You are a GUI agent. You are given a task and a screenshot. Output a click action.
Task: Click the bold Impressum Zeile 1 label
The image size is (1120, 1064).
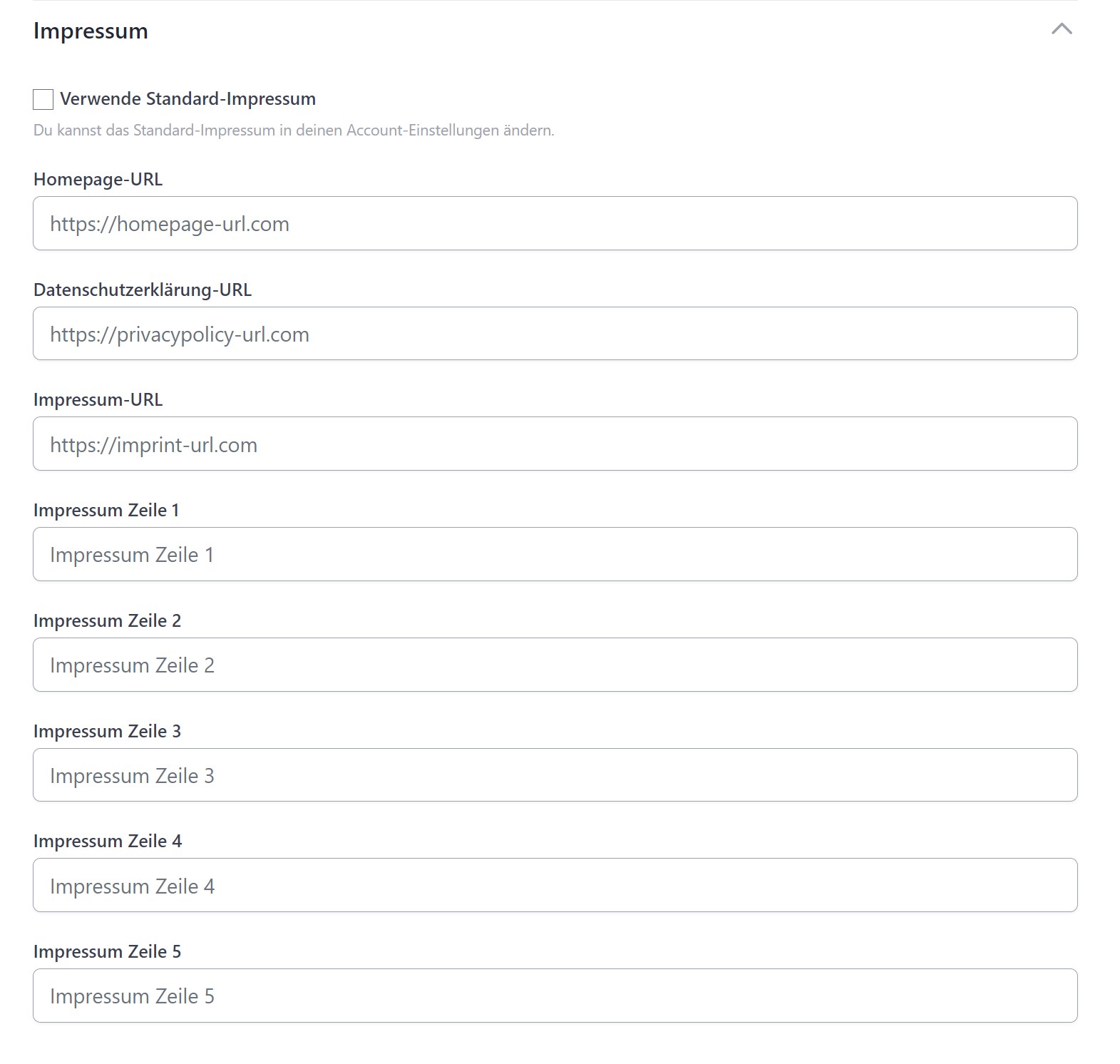(106, 511)
